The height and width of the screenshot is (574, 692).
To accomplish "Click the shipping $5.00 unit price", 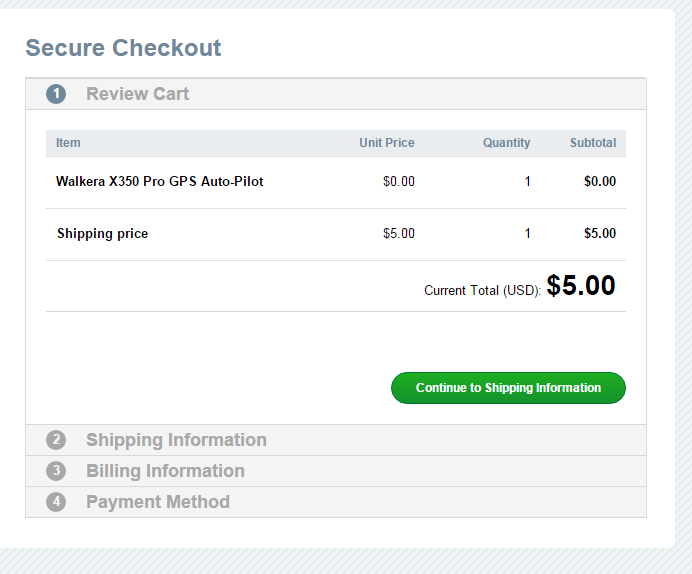I will click(x=399, y=234).
